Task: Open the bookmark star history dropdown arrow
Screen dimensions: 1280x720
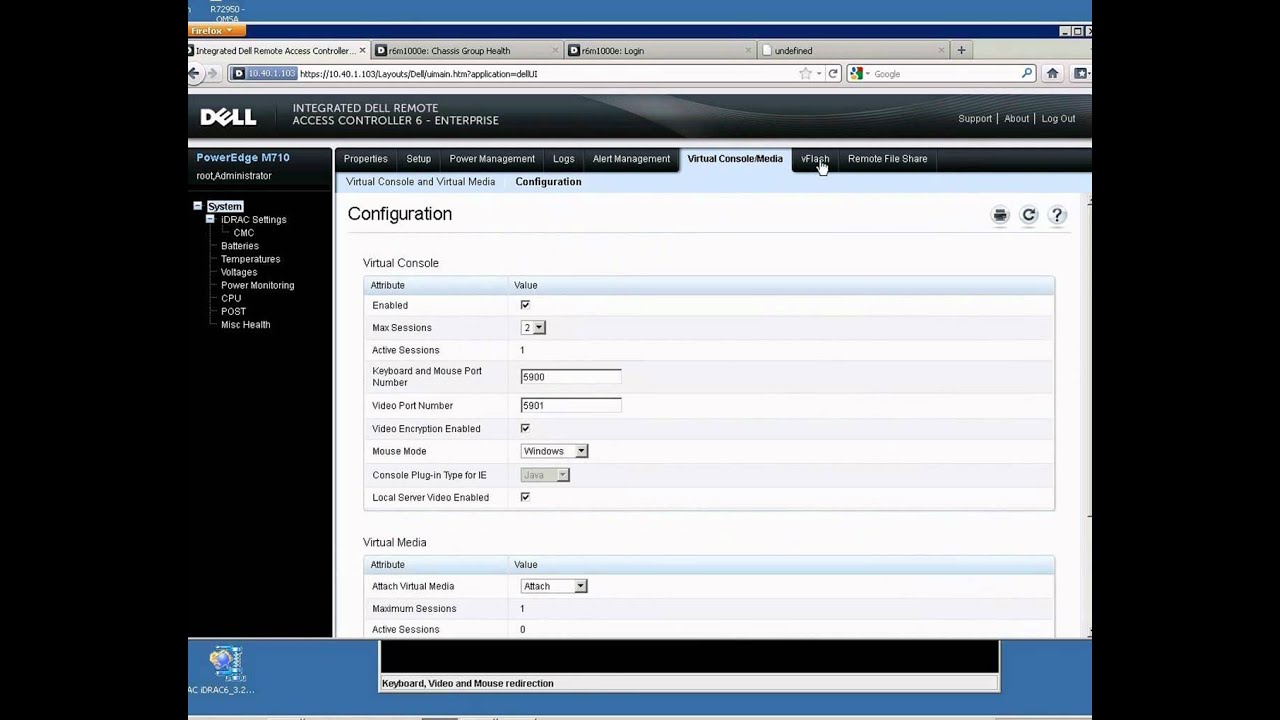Action: (x=818, y=73)
